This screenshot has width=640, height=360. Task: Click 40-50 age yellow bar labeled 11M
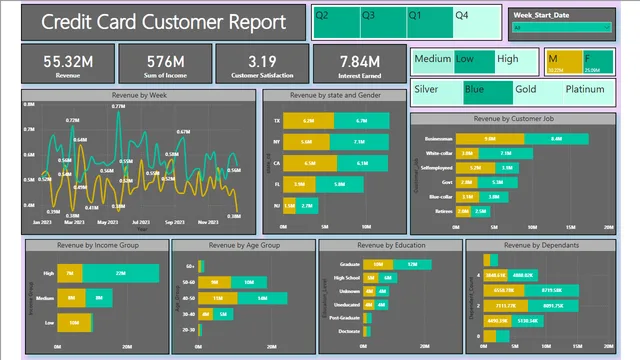tap(218, 298)
